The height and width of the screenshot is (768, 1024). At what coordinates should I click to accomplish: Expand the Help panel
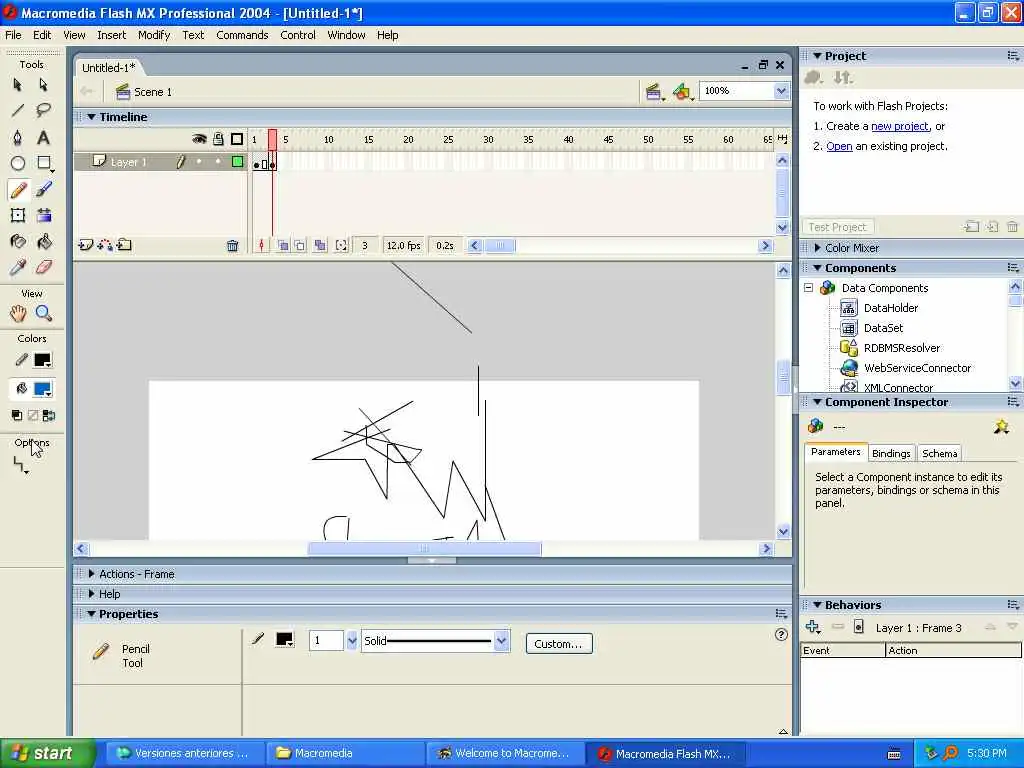click(91, 594)
